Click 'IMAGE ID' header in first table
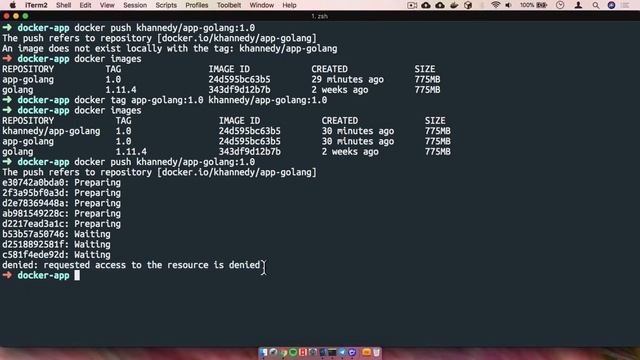640x360 pixels. coord(229,69)
